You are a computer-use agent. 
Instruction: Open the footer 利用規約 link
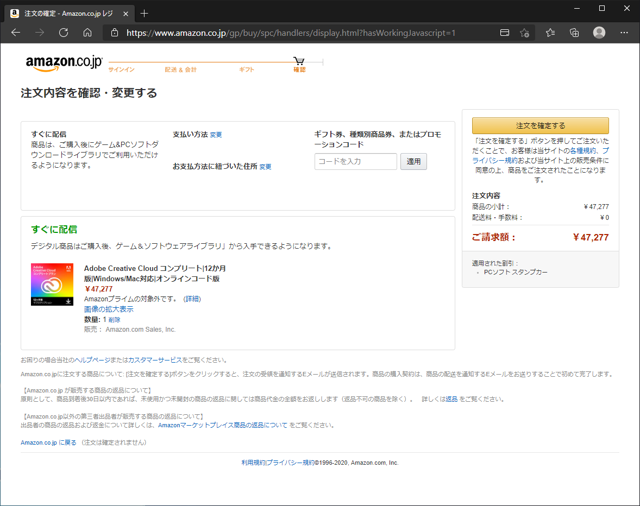tap(253, 462)
